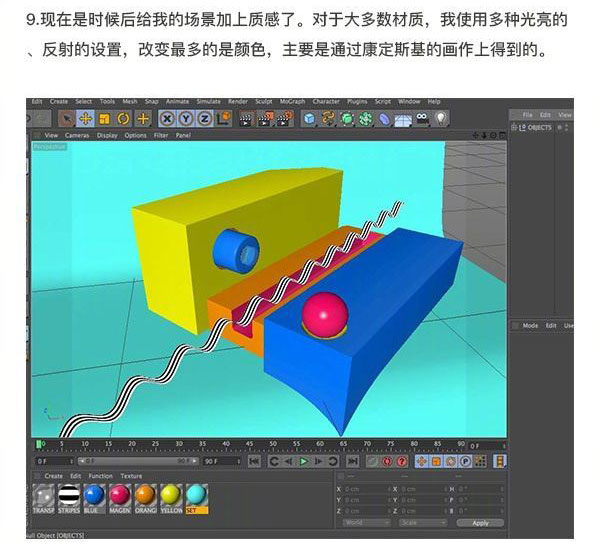
Task: Open the spline pen tool icon
Action: 328,119
